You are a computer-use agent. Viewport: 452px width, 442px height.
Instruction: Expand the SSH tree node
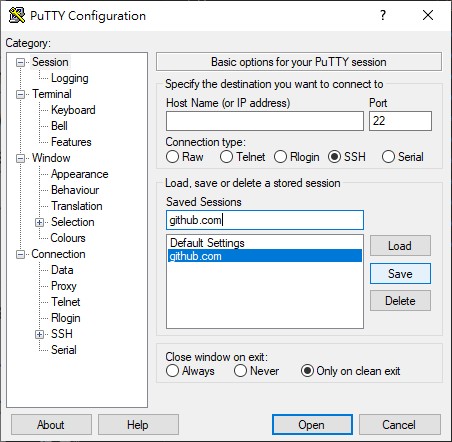tap(39, 334)
